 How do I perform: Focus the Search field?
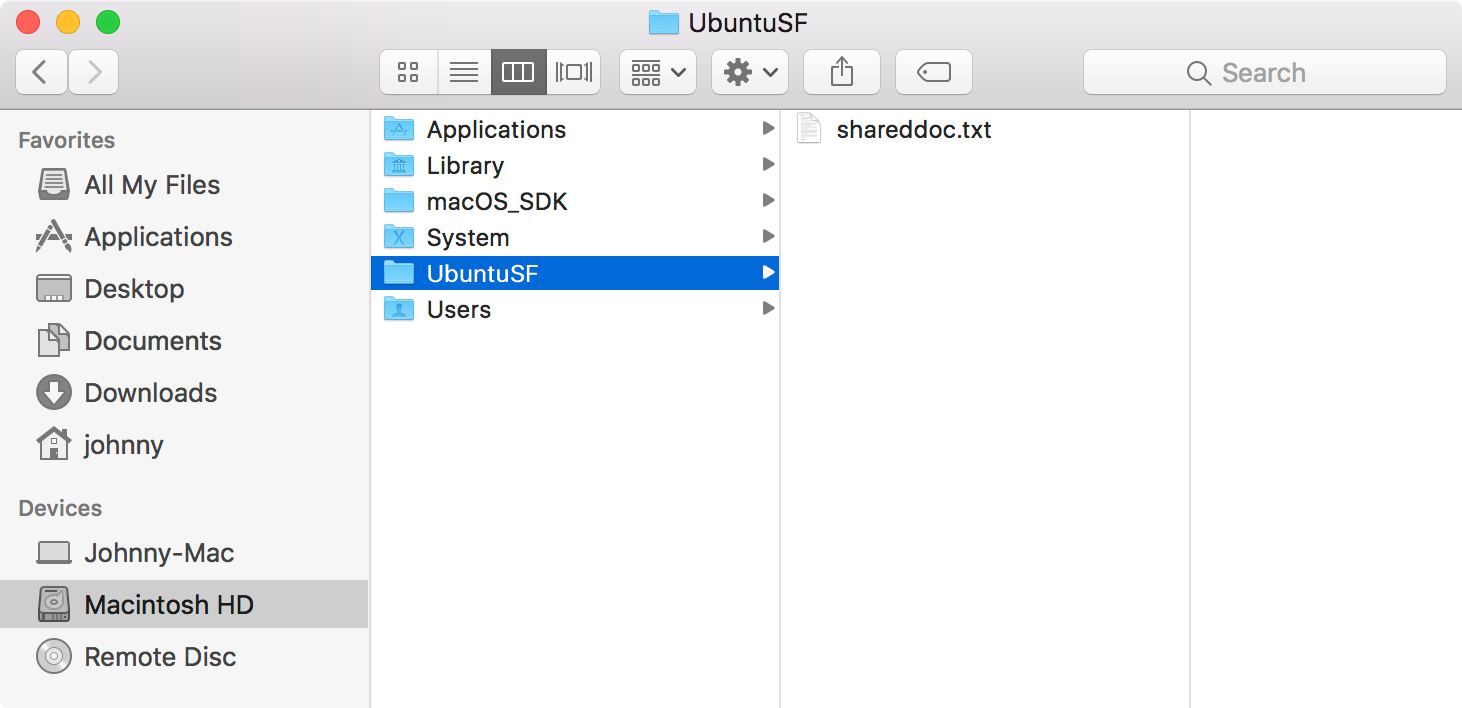[x=1265, y=72]
